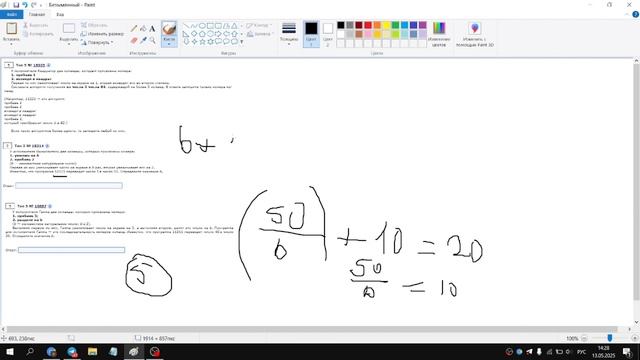Pick the black color swatch
This screenshot has height=360, width=640.
click(x=340, y=25)
